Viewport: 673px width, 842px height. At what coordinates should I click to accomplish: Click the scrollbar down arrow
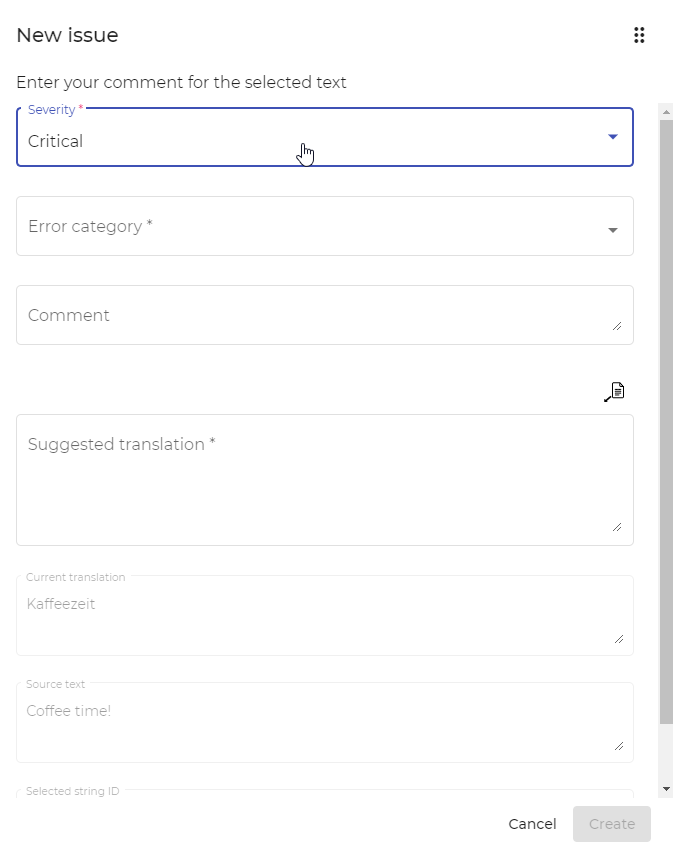[x=666, y=789]
